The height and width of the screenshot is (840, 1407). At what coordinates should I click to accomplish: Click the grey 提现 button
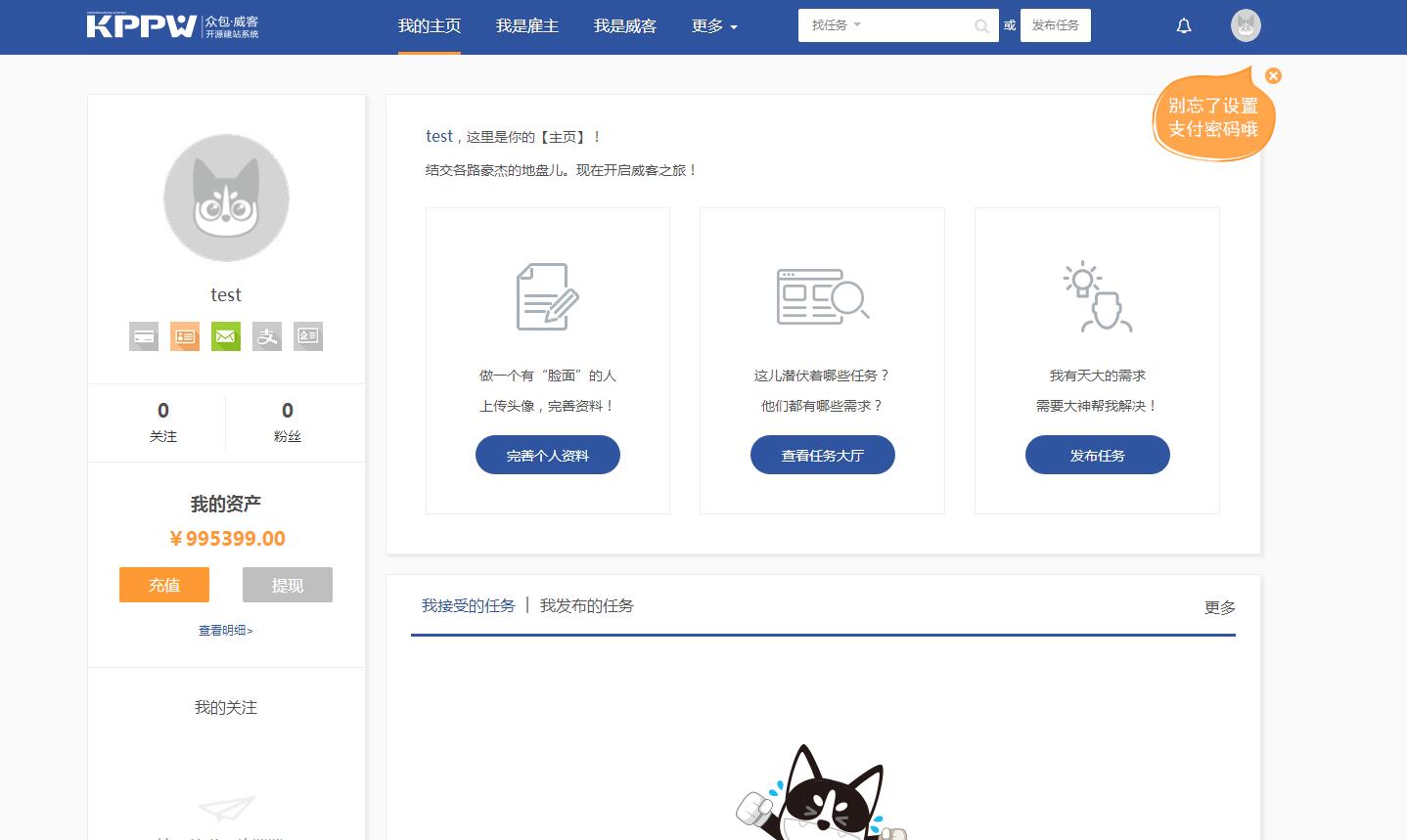(x=288, y=585)
